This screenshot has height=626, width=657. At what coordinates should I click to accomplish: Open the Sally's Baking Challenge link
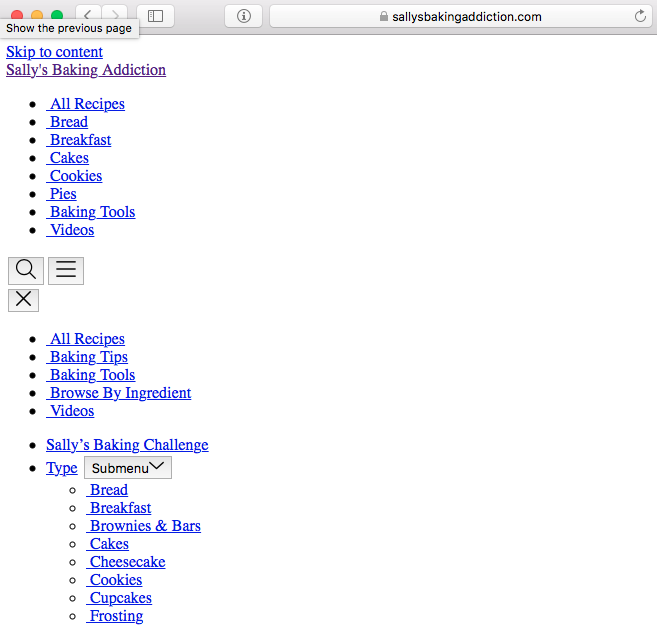[127, 445]
